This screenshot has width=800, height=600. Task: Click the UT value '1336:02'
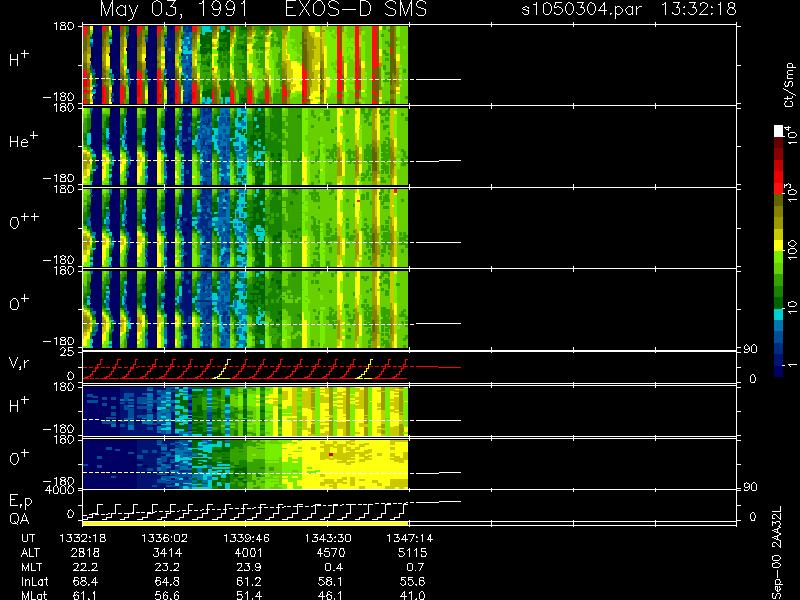click(x=164, y=538)
